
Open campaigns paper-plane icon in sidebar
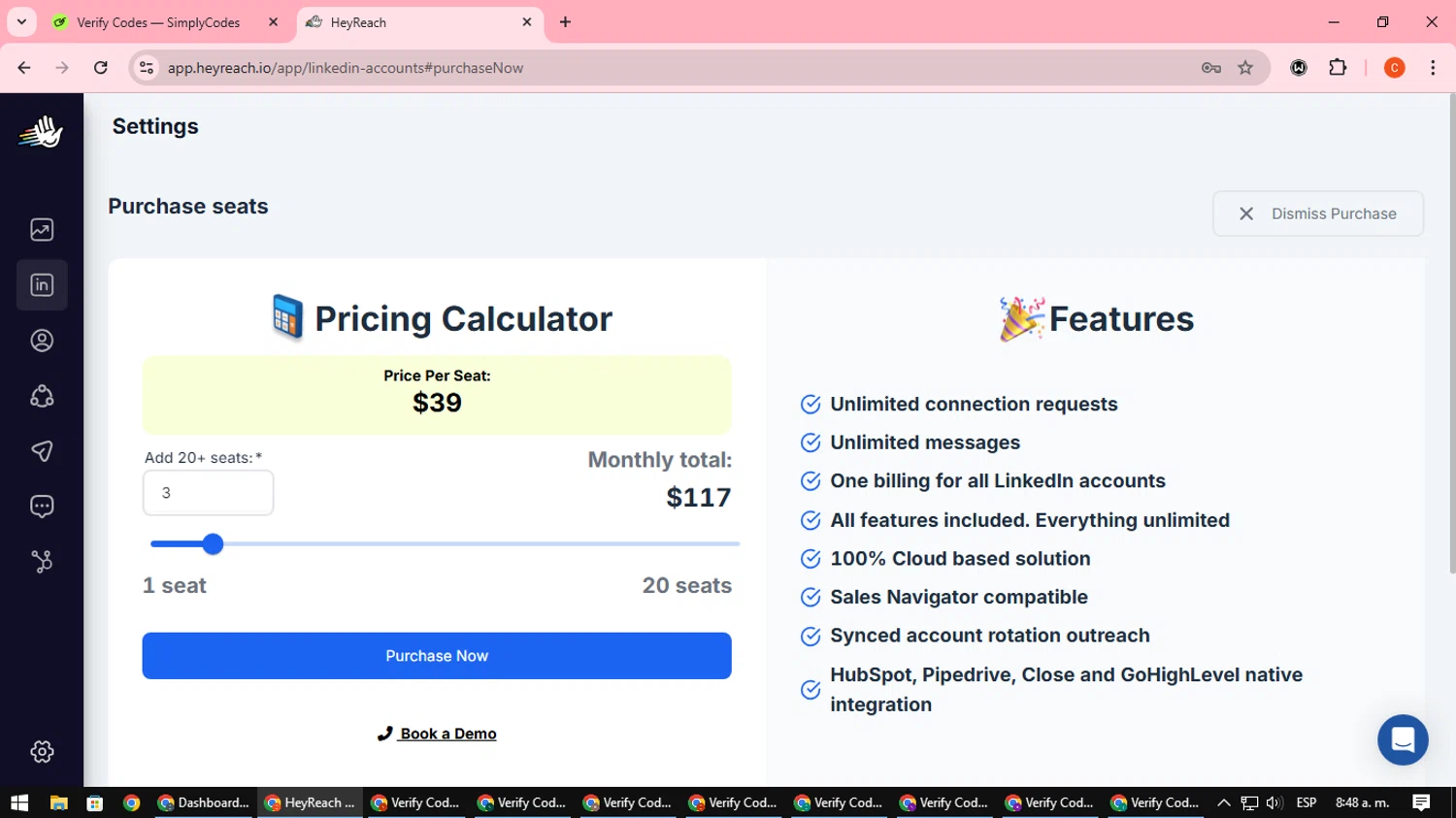tap(42, 451)
